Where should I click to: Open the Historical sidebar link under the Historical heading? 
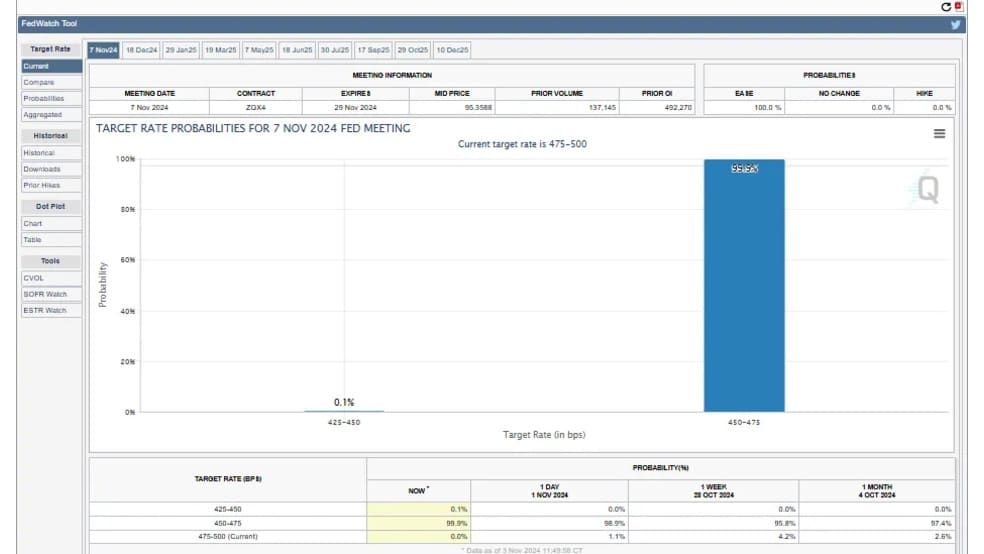[51, 152]
